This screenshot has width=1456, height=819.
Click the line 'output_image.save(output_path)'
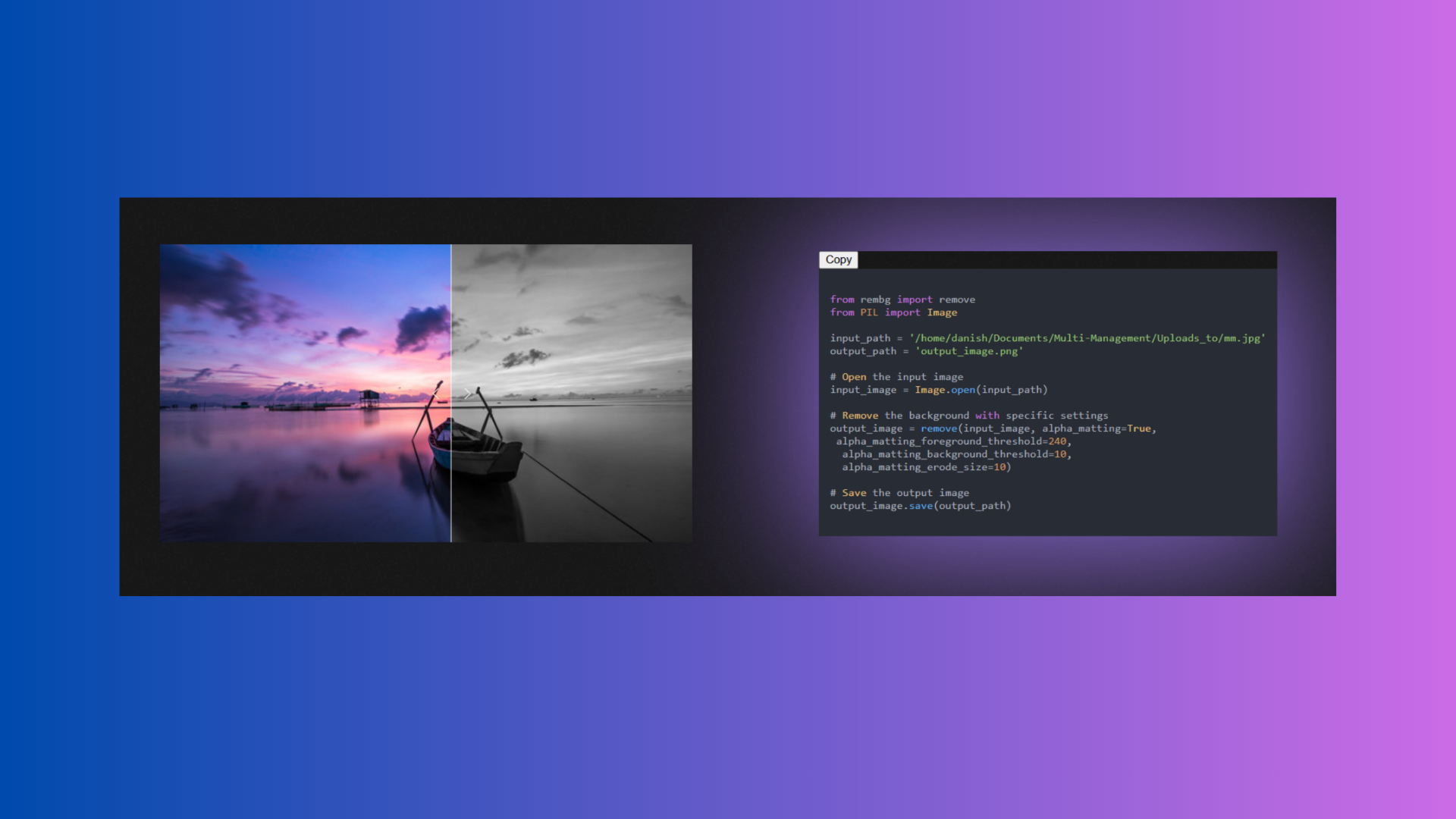click(x=920, y=506)
